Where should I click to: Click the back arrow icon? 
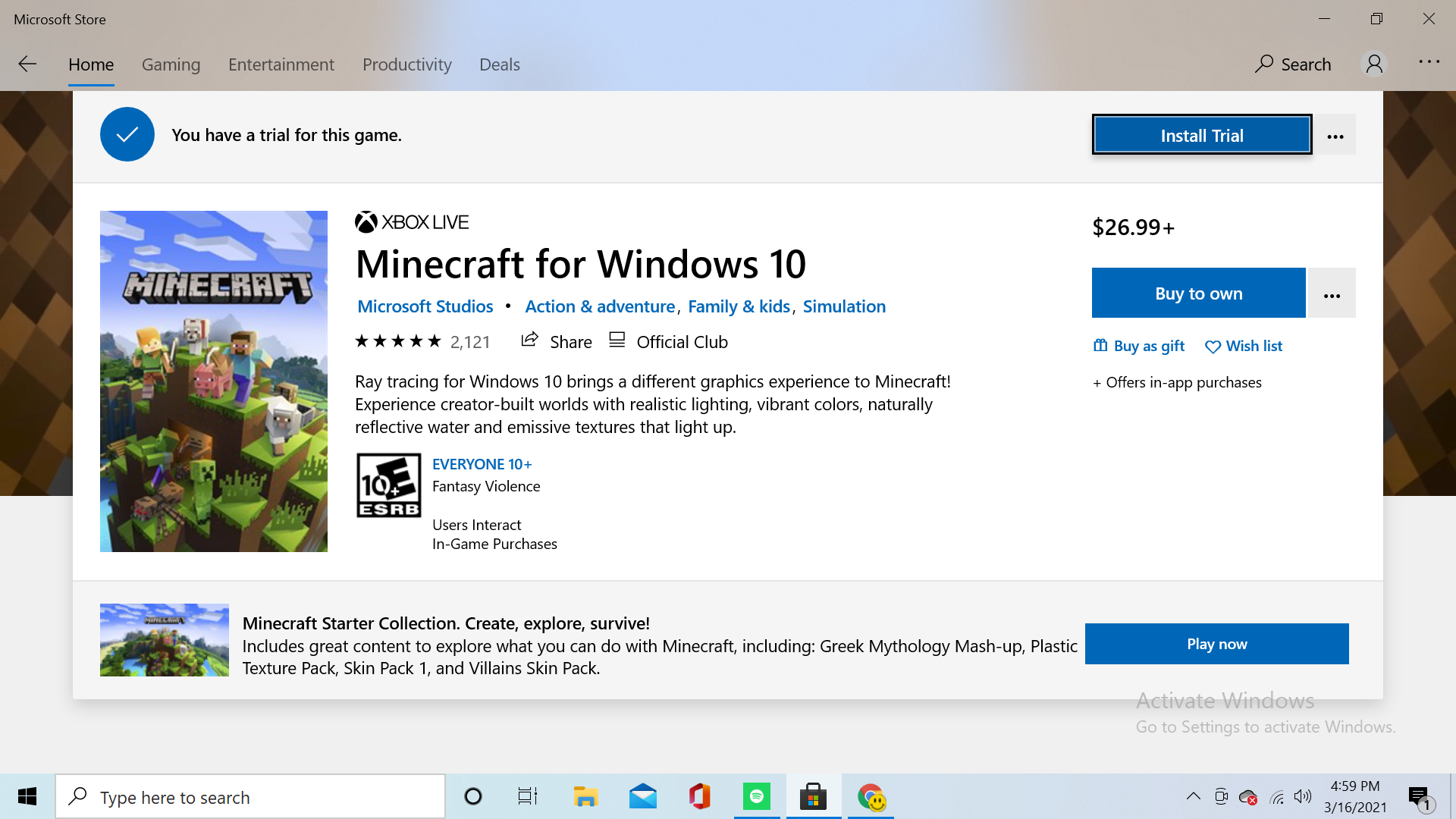(27, 64)
